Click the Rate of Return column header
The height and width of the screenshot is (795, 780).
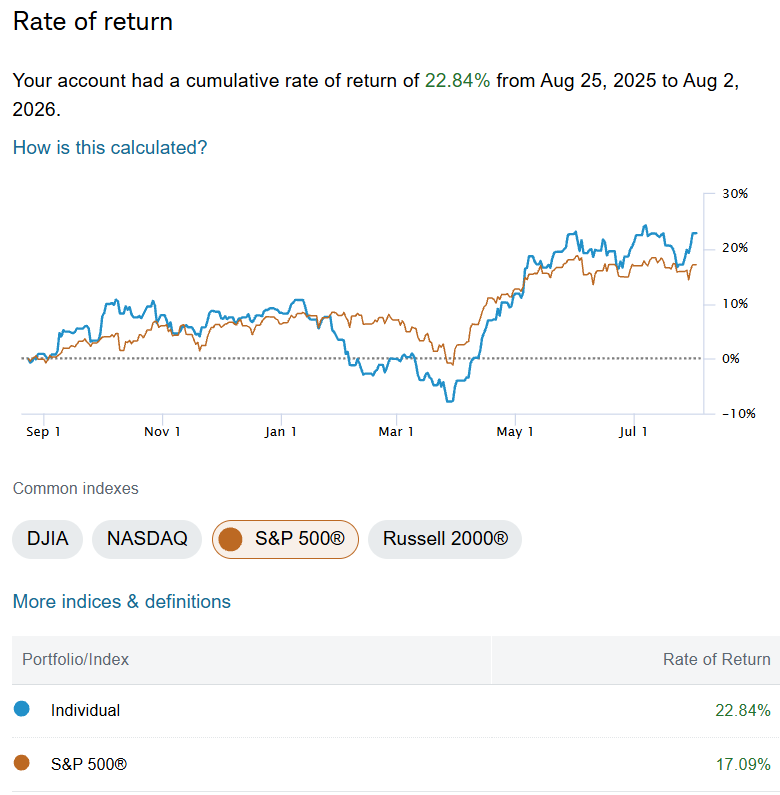(x=717, y=659)
